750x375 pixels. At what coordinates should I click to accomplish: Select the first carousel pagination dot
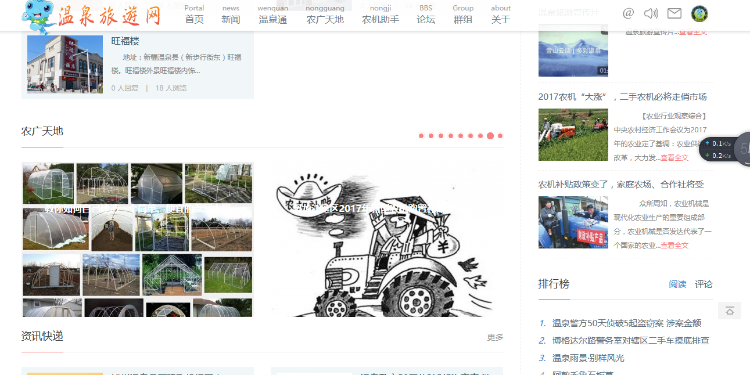(x=421, y=136)
